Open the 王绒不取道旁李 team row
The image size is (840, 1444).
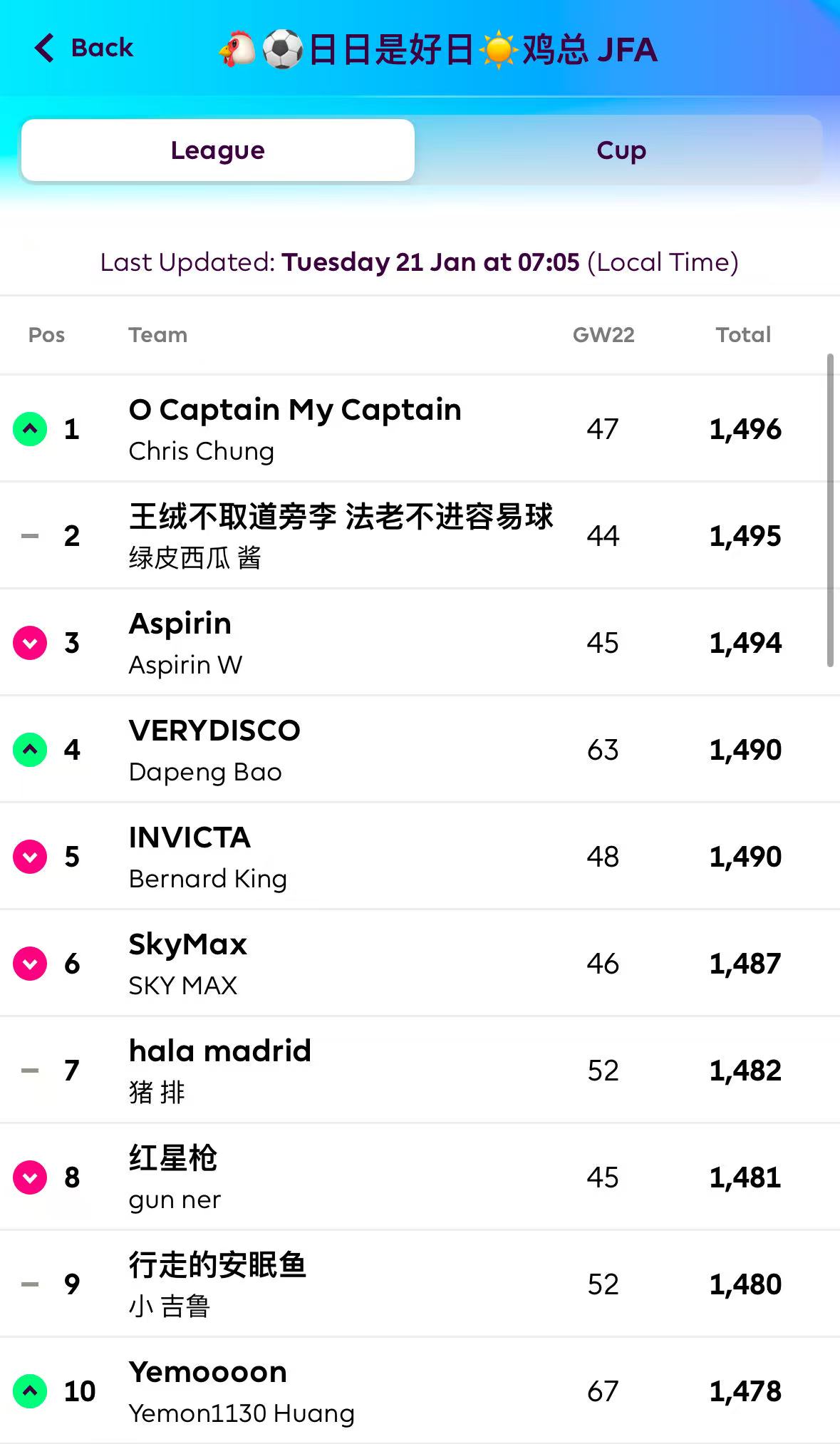click(x=341, y=517)
